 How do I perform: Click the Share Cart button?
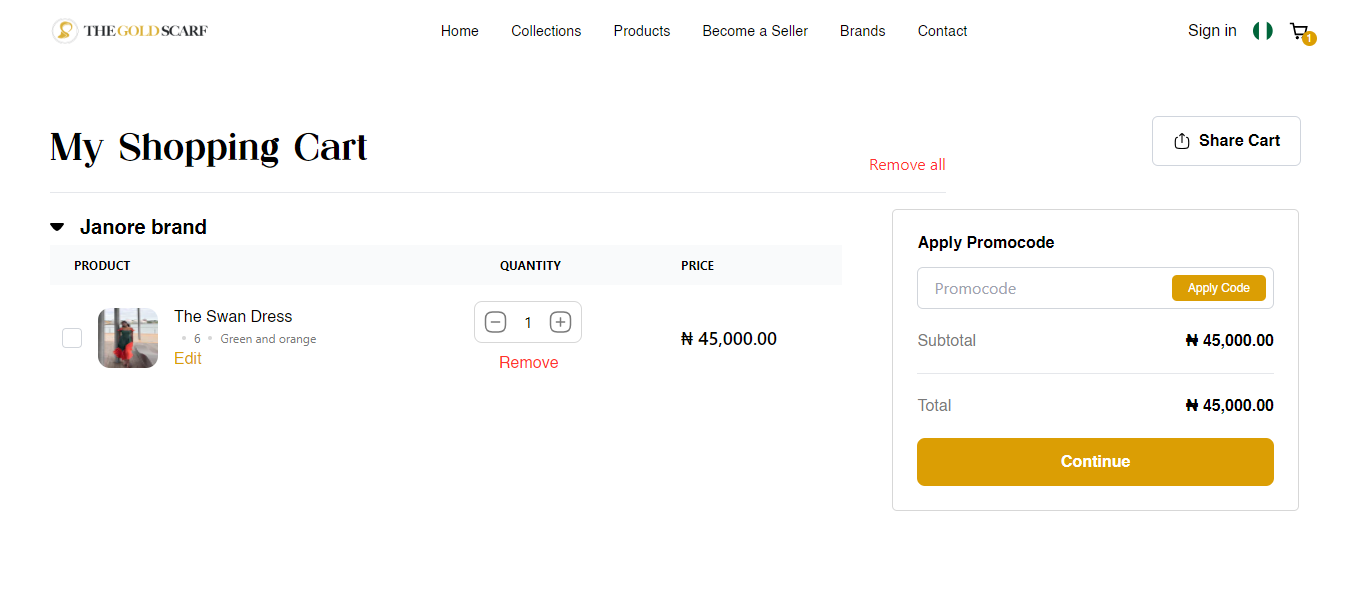1226,141
